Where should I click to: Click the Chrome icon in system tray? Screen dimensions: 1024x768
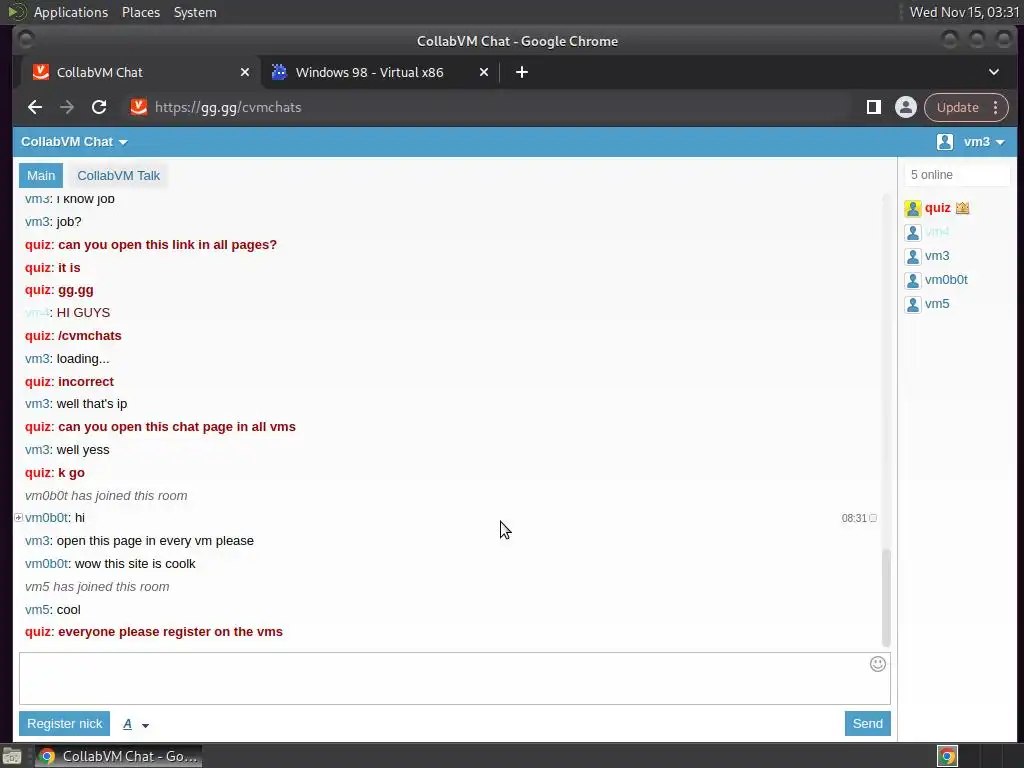947,756
